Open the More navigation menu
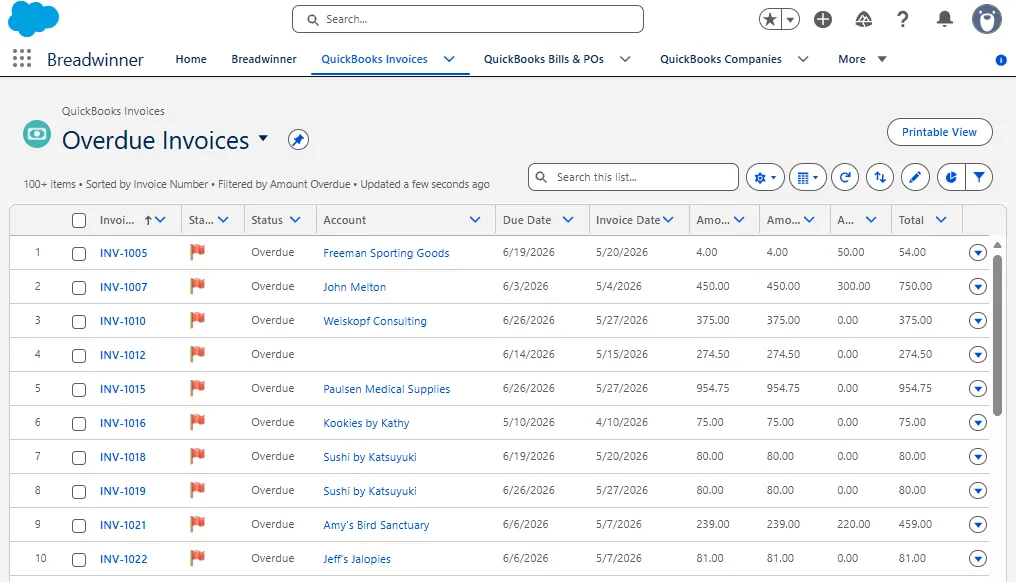Screen dimensions: 1016x582 click(x=862, y=59)
